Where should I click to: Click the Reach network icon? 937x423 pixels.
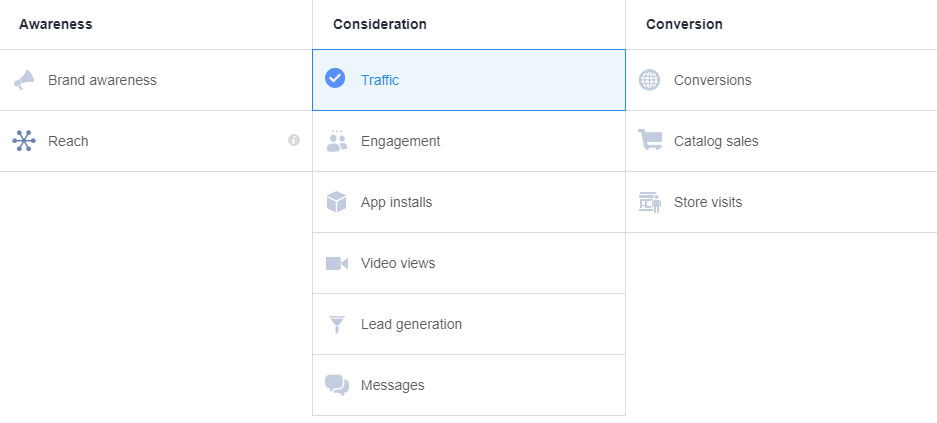(24, 141)
